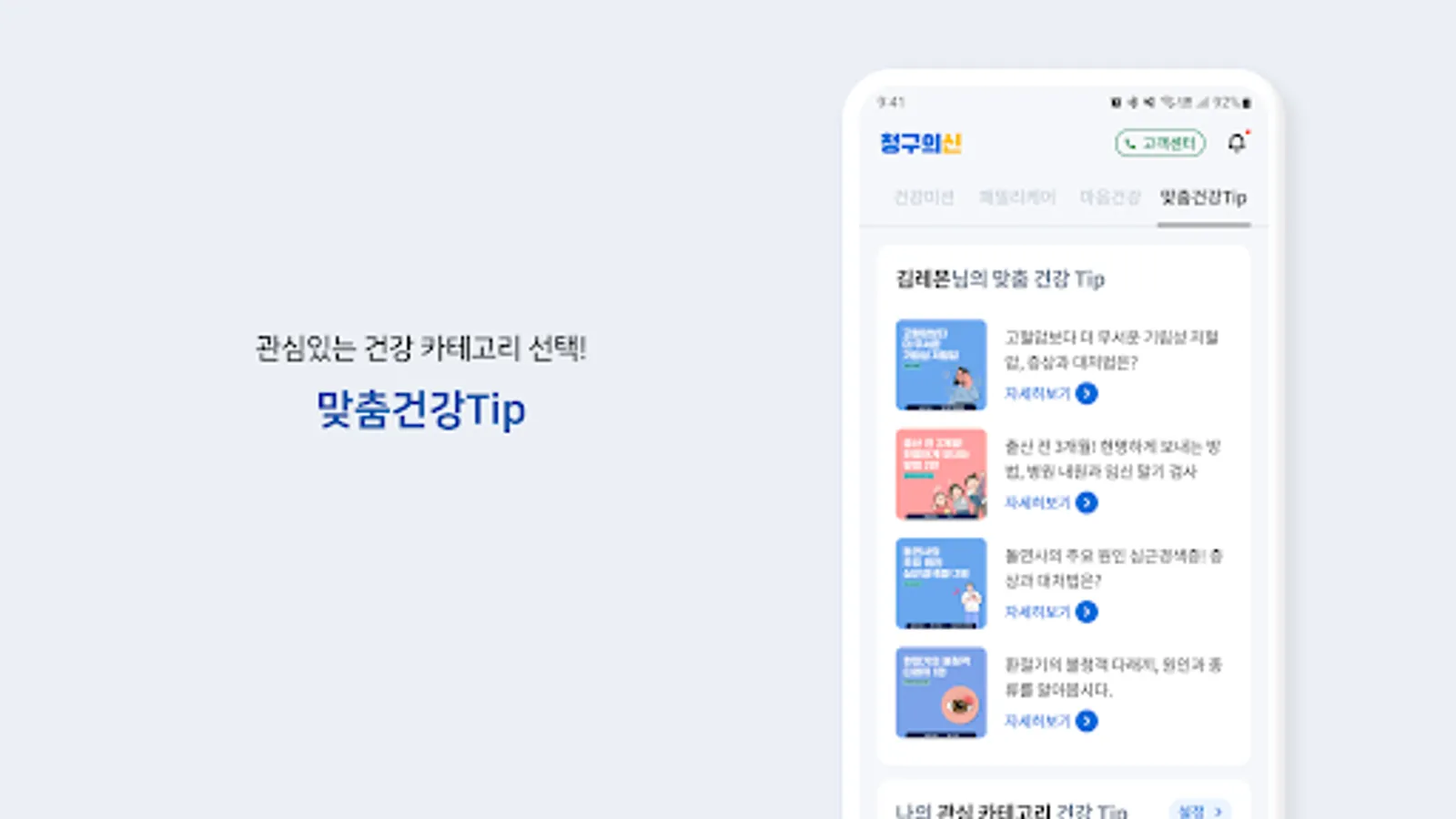Switch to the 맞춤건강Tip tab
Image resolution: width=1456 pixels, height=819 pixels.
point(1203,197)
